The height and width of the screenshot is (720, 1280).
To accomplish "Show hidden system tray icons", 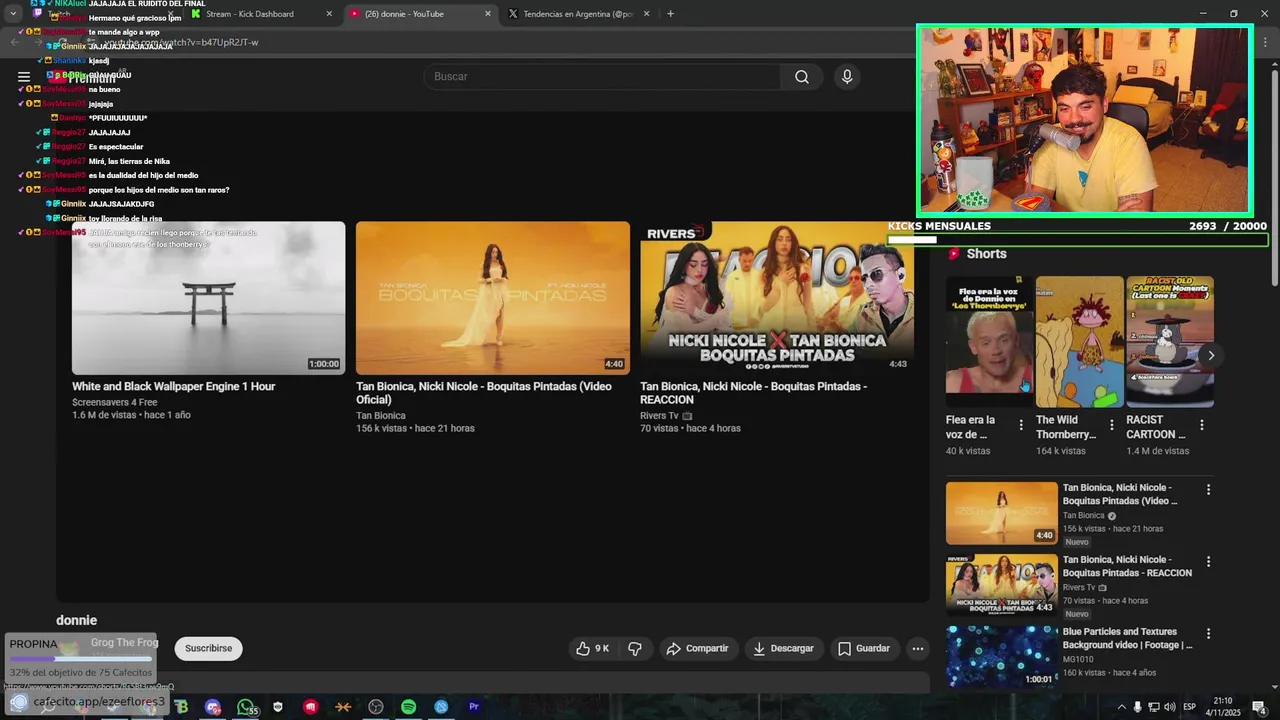I will tap(1121, 707).
